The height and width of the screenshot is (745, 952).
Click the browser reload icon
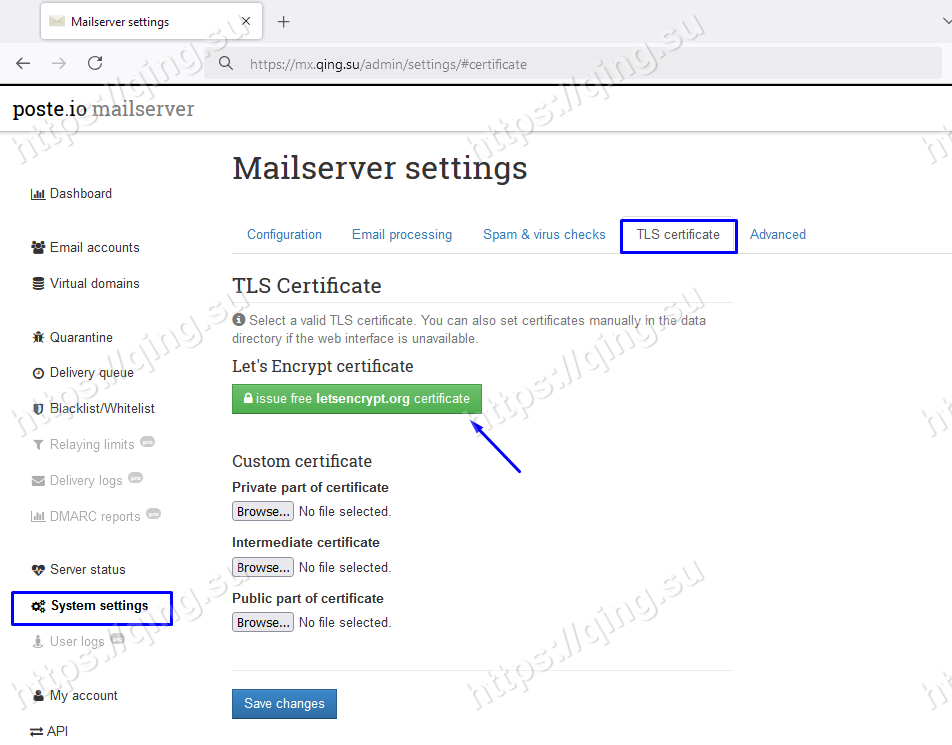(x=95, y=63)
